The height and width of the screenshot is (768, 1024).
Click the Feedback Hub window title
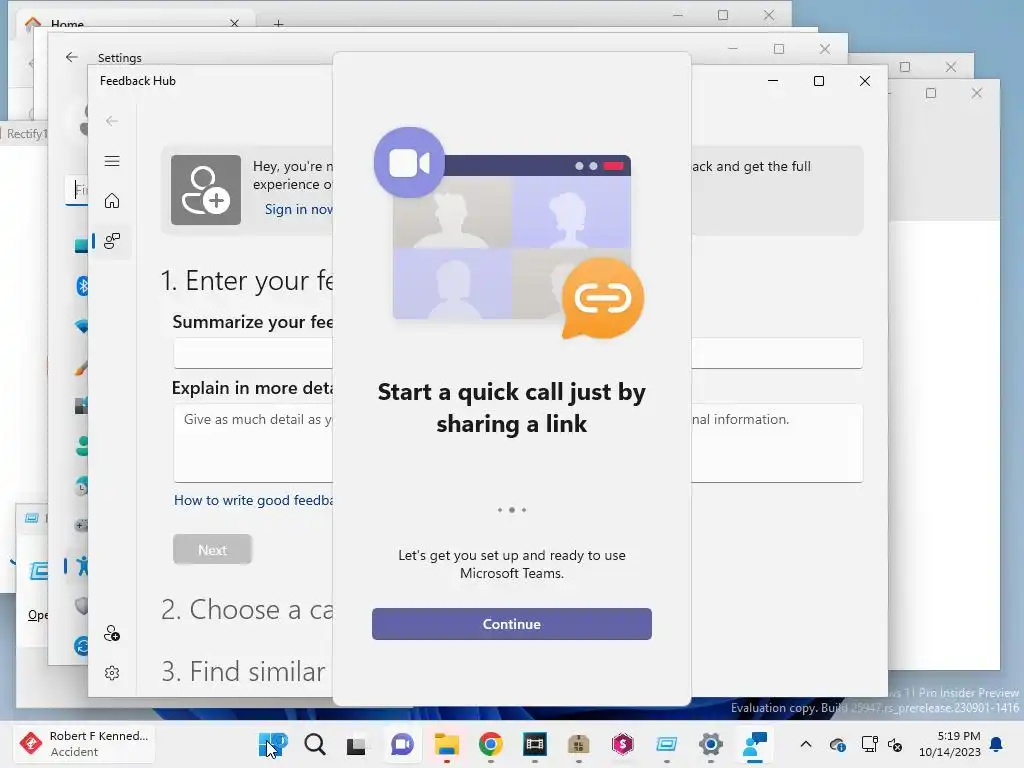point(138,81)
